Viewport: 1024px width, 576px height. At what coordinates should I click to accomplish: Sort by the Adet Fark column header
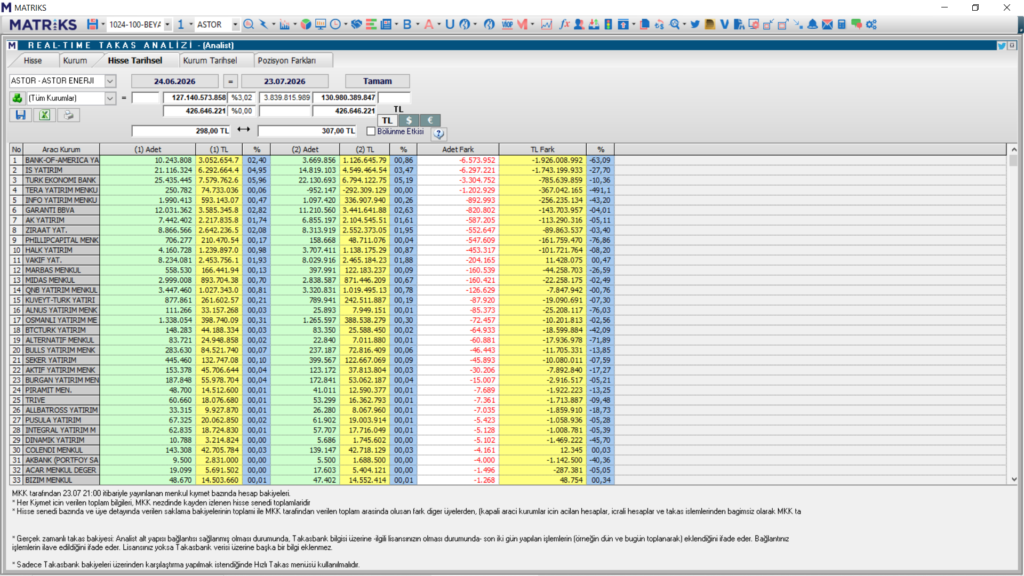[458, 150]
